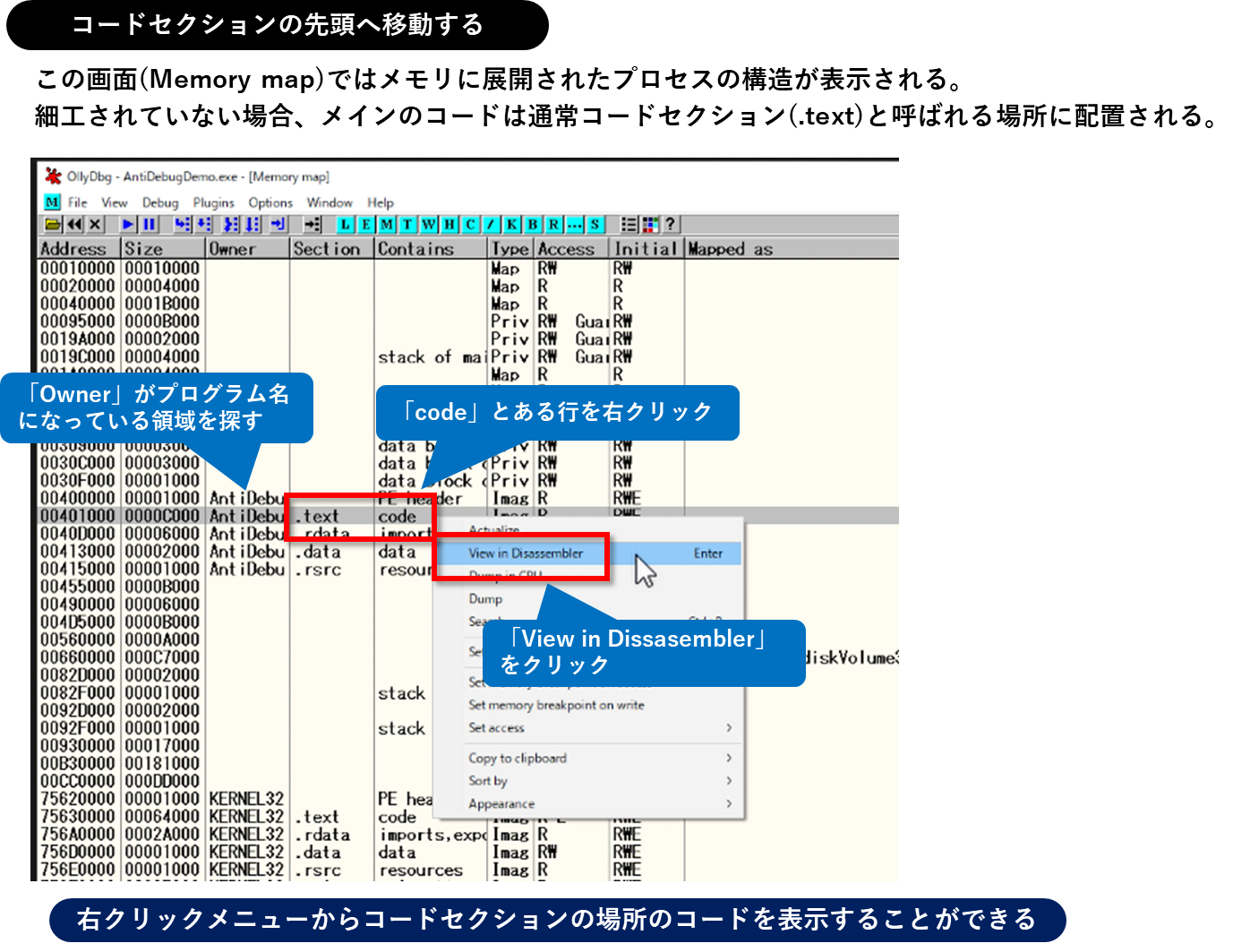Click the MDI child M icon in menu bar
This screenshot has width=1250, height=952.
[x=52, y=202]
